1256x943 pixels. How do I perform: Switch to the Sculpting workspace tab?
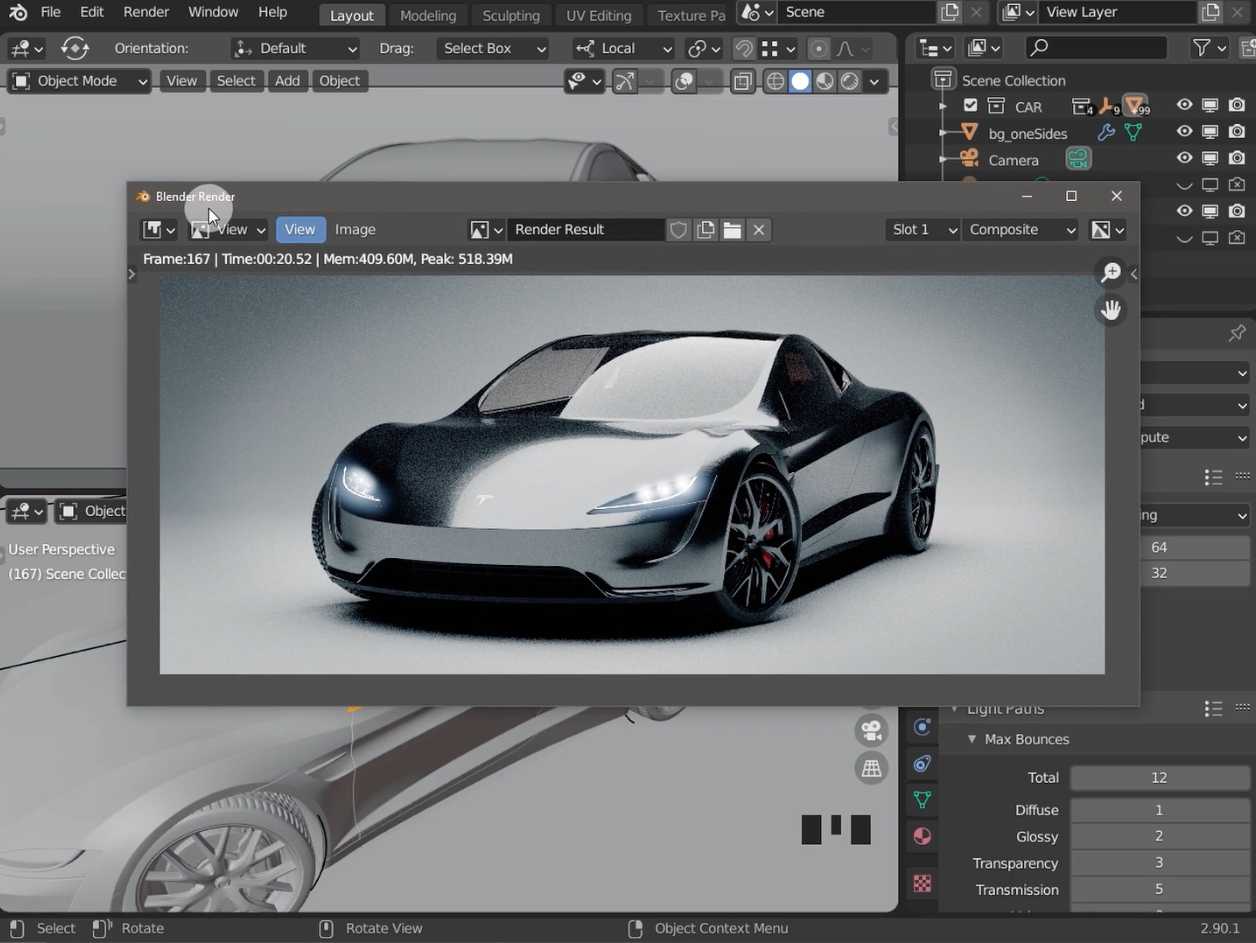pos(510,15)
